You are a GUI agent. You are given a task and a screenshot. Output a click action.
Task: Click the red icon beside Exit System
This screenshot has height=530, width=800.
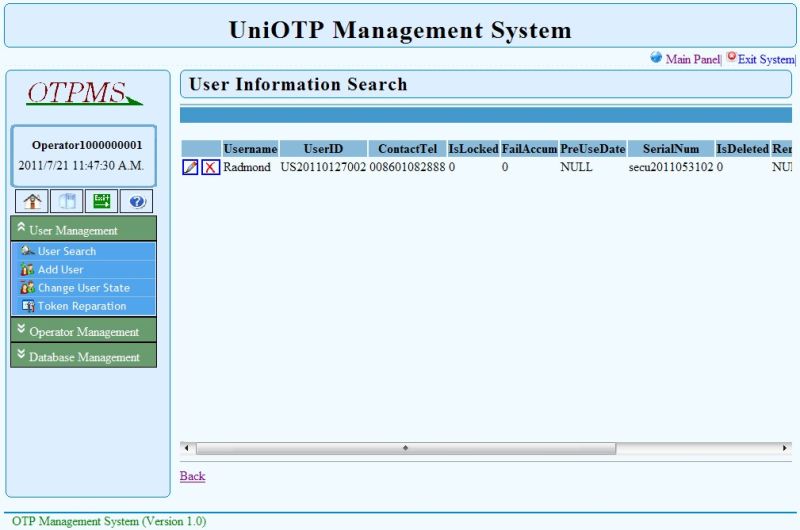point(732,57)
